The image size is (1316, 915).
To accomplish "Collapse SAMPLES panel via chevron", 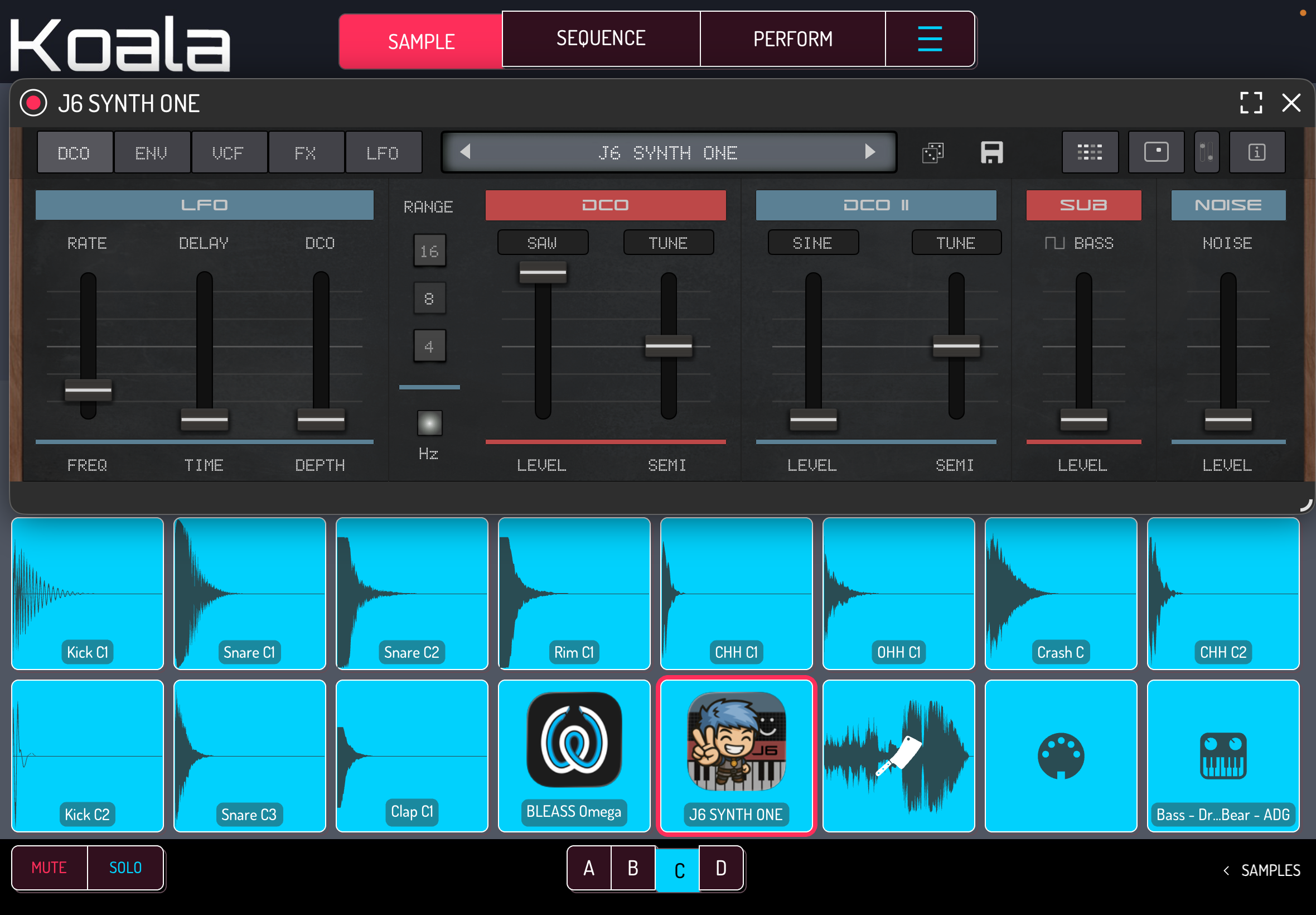I will (x=1227, y=870).
